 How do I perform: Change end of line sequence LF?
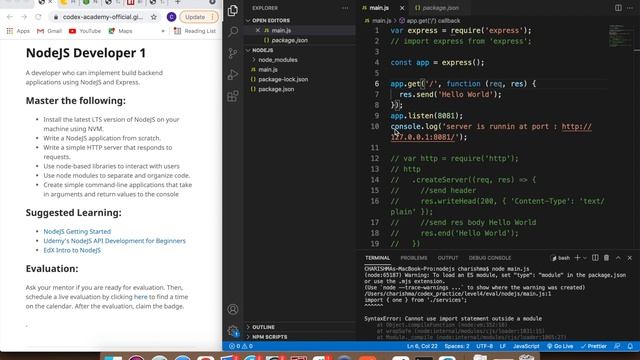coord(503,346)
